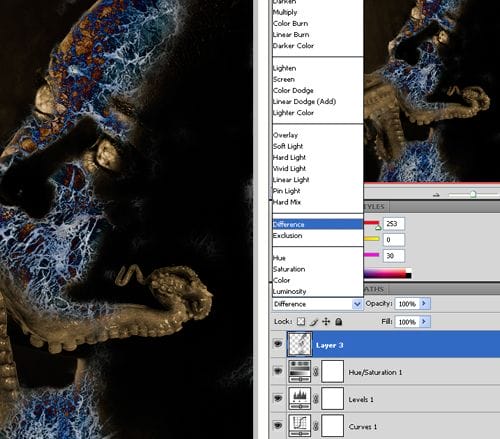Click Hue/Saturation 1 adjustment icon
500x439 pixels.
(299, 371)
